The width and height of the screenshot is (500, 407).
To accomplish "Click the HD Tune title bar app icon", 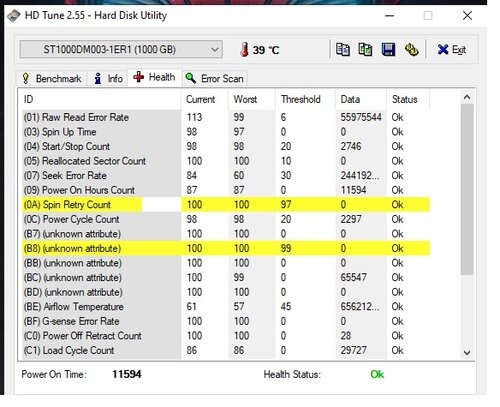I will point(14,16).
